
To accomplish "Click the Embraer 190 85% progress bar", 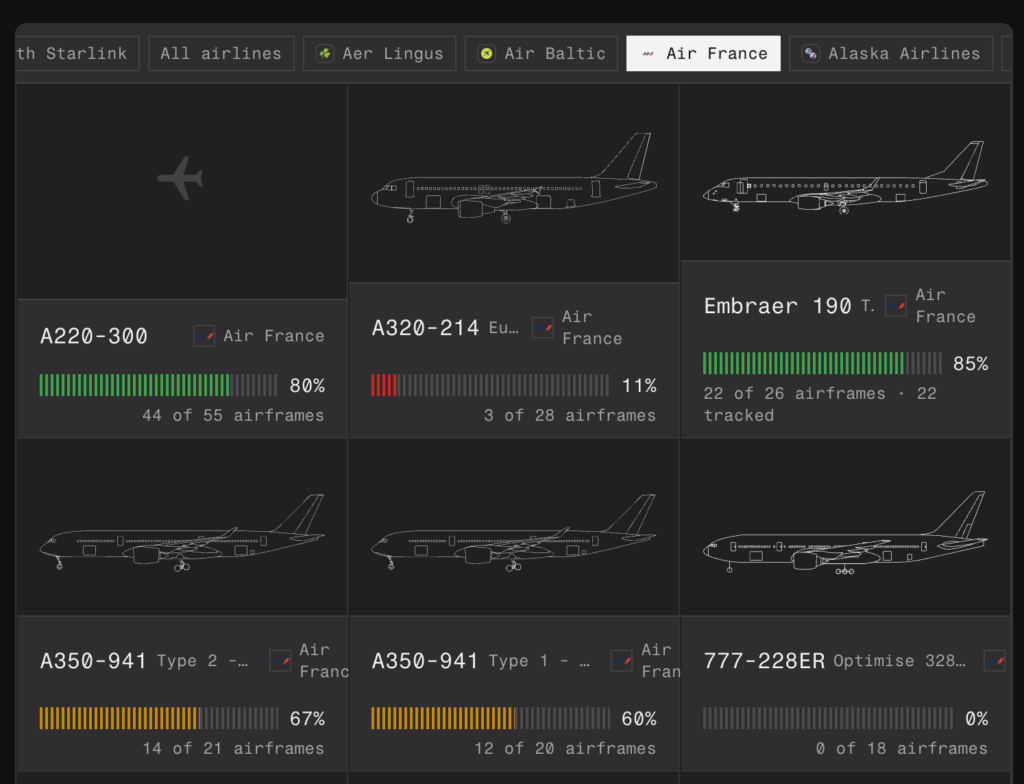I will (822, 363).
